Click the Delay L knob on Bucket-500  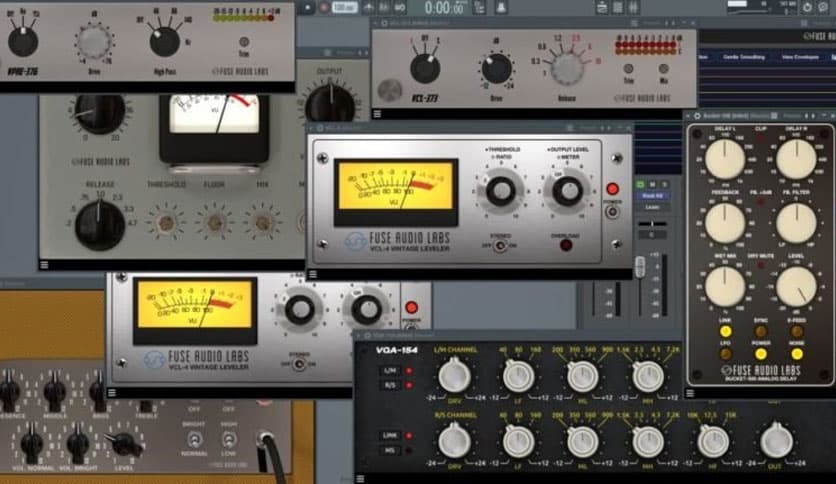click(725, 159)
